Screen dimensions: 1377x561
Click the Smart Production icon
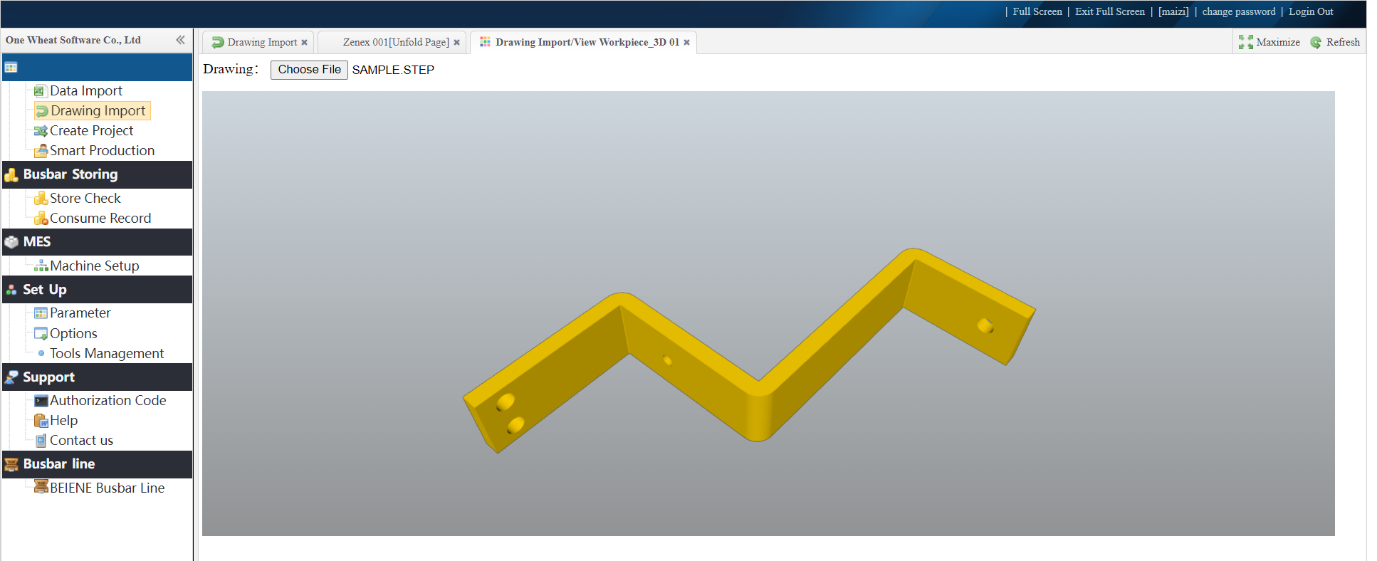pyautogui.click(x=40, y=151)
